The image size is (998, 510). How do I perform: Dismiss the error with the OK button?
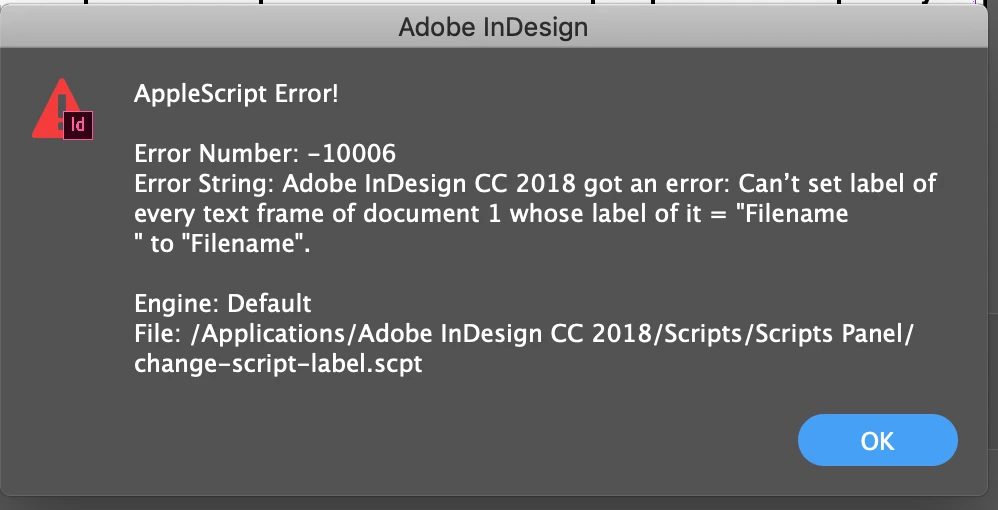877,440
